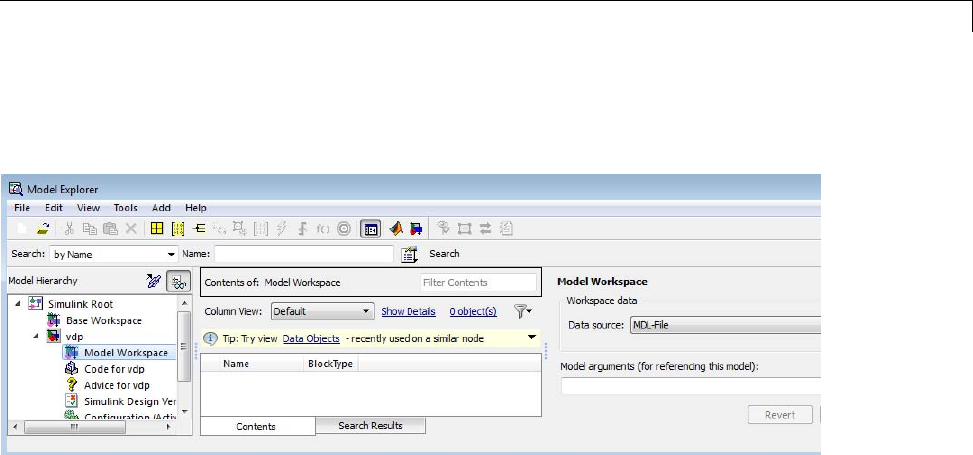Click the Cut scissors toolbar icon

click(x=70, y=229)
